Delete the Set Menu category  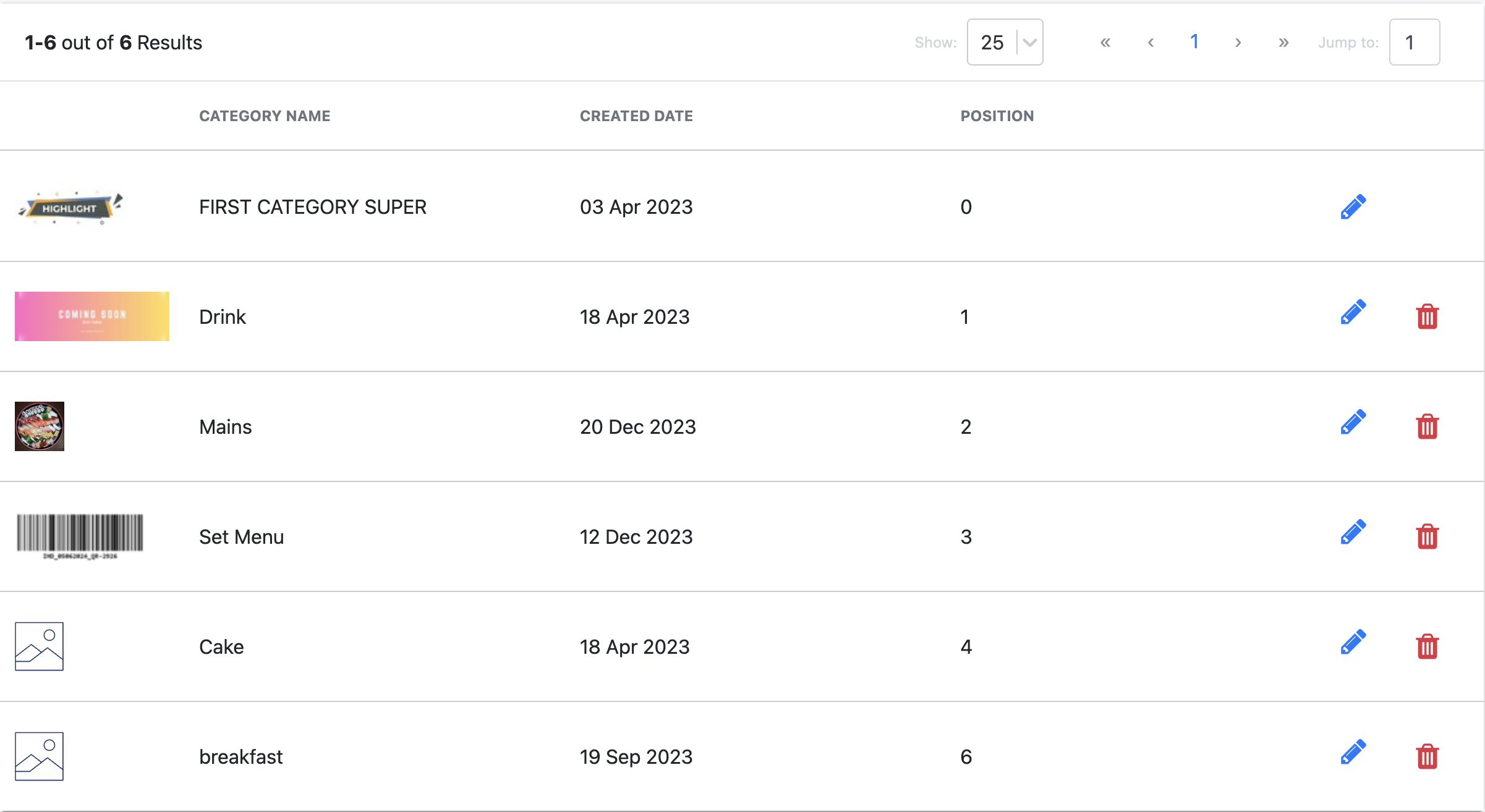(x=1427, y=536)
